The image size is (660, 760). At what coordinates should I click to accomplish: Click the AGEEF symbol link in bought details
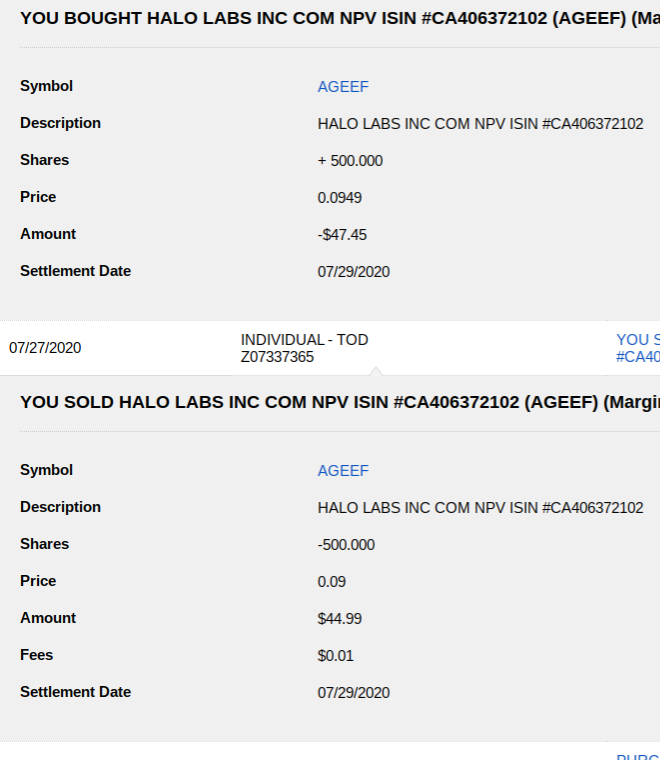point(343,87)
